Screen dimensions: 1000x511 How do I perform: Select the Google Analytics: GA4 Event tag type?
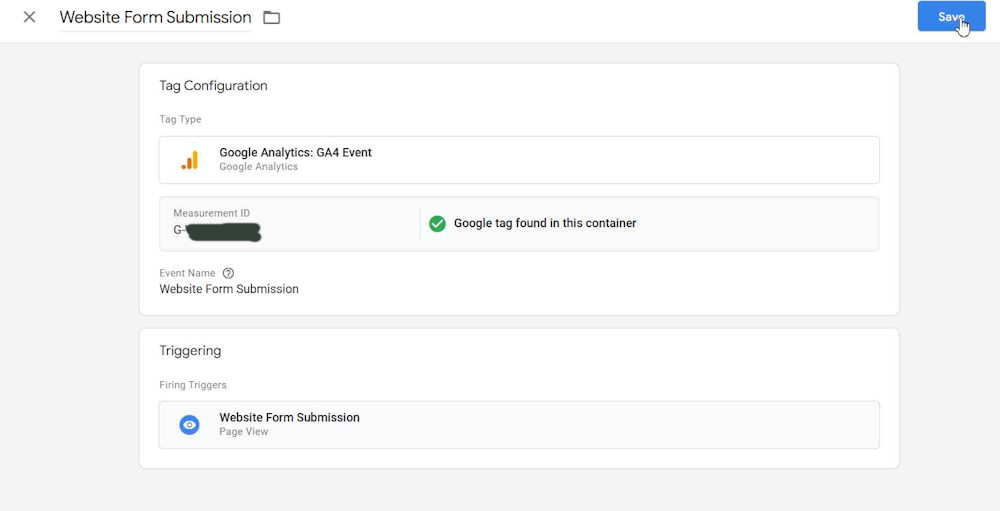[295, 153]
